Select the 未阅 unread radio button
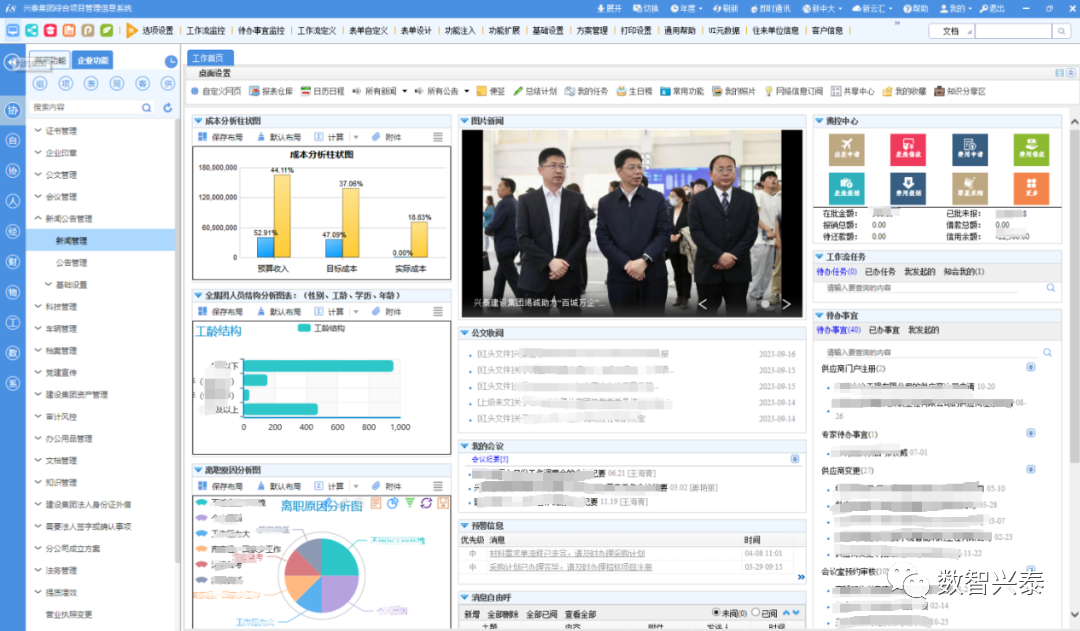Viewport: 1080px width, 631px height. coord(716,613)
